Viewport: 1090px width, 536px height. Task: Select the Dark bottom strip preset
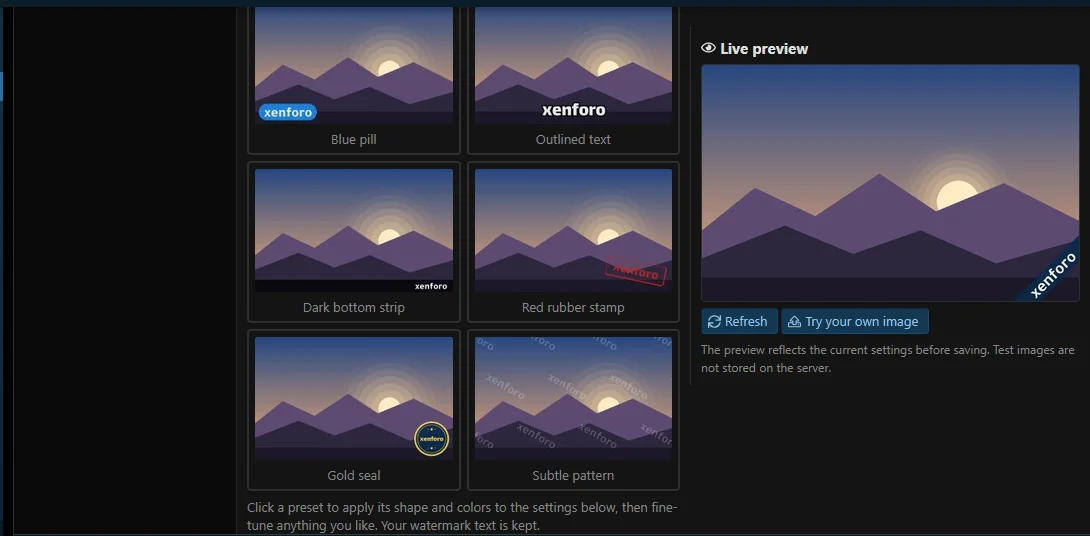pos(354,242)
